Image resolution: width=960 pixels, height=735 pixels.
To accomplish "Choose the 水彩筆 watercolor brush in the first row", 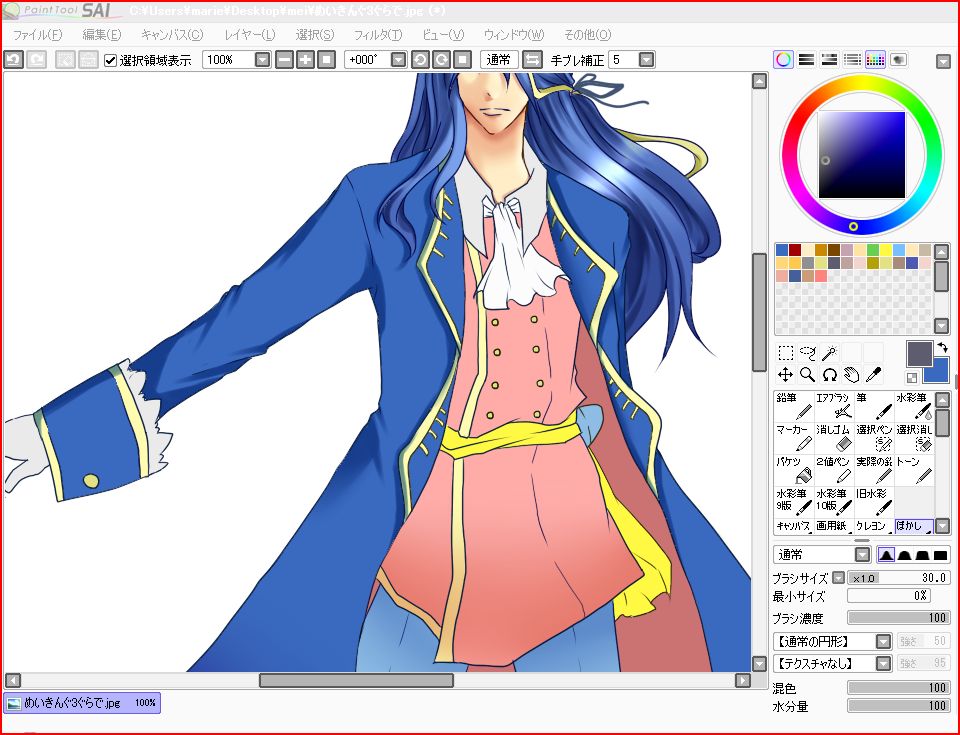I will coord(914,407).
